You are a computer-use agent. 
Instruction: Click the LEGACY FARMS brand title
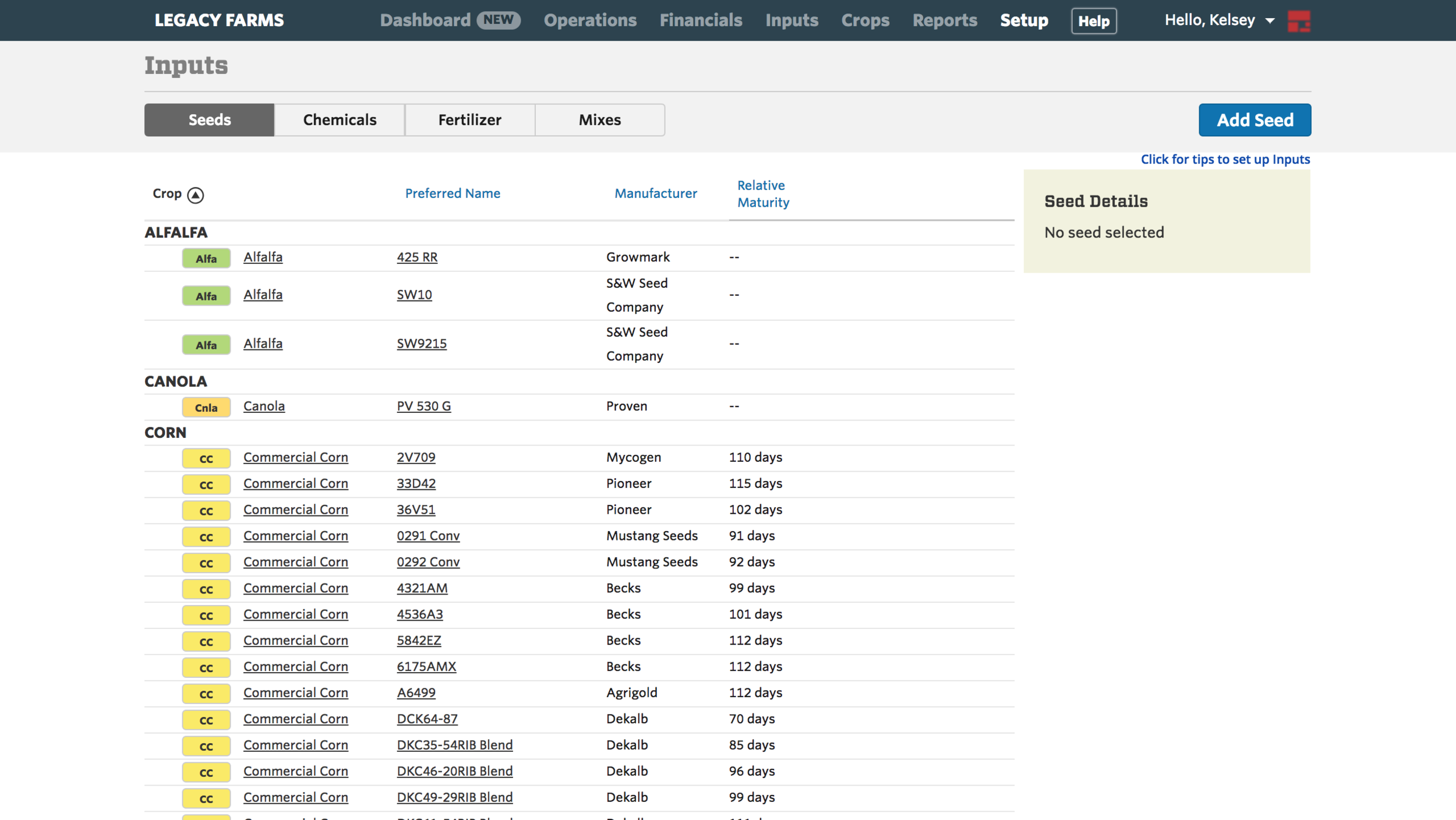(x=219, y=20)
